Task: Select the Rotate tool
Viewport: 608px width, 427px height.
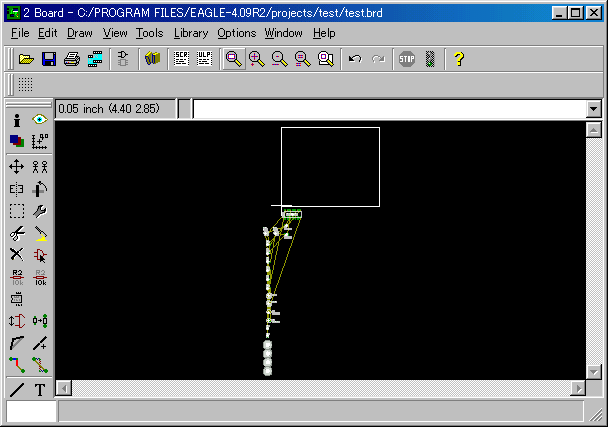Action: 40,189
